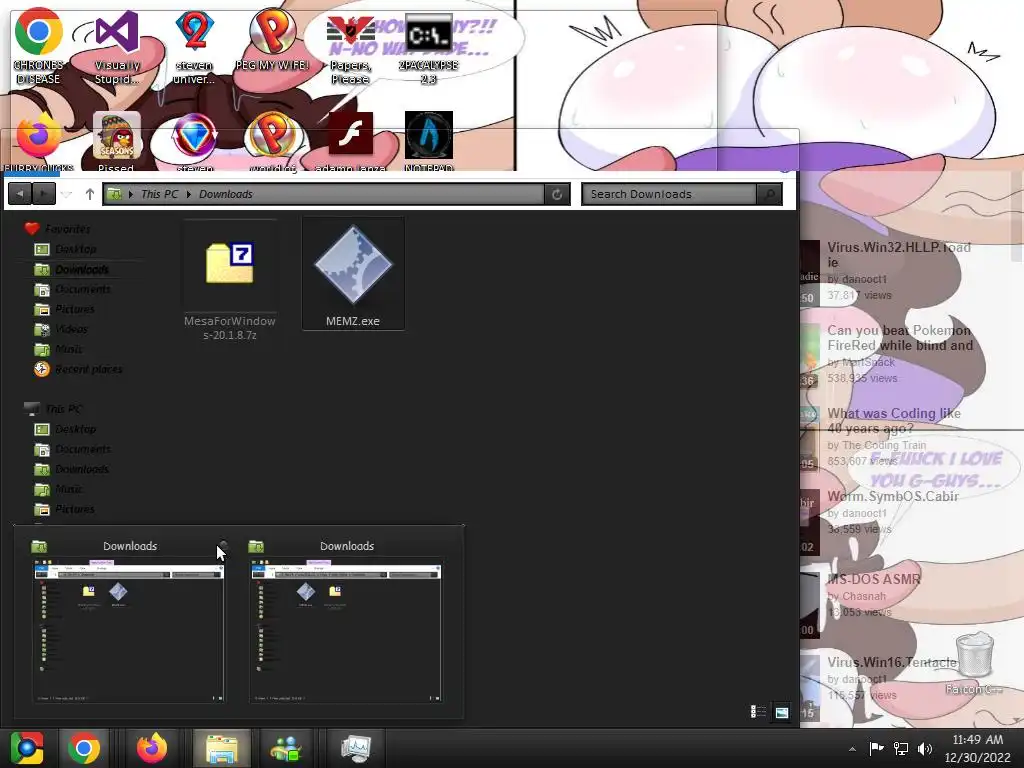Open the 2PACALYPSE 2.3 command prompt icon

tap(428, 51)
